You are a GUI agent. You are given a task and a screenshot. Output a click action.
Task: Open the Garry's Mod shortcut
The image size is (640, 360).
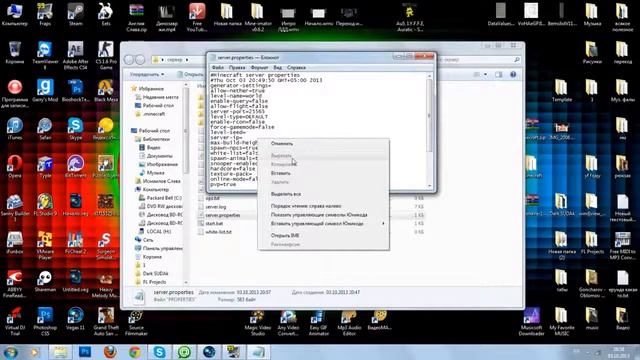[x=45, y=91]
